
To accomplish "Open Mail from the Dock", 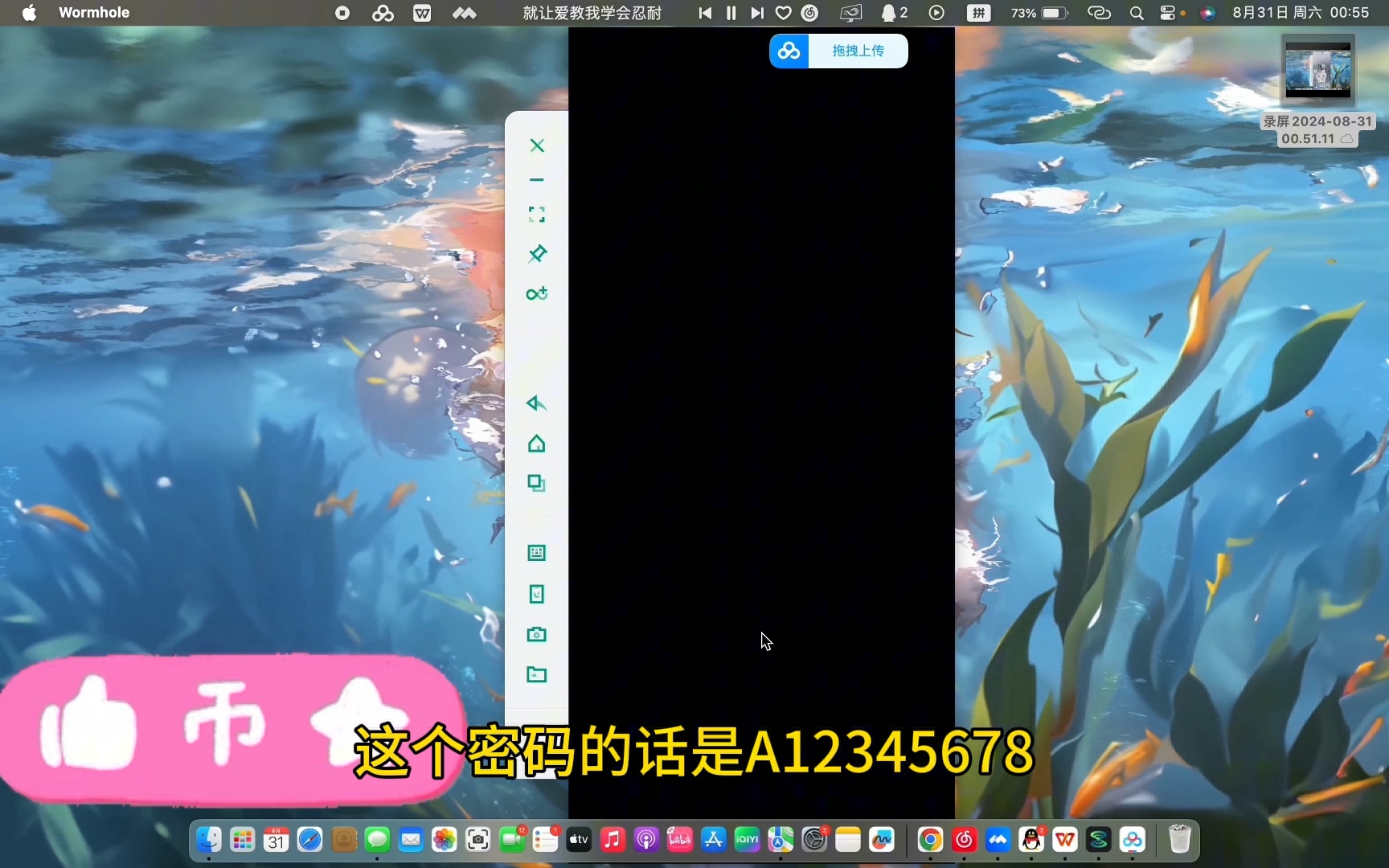I will point(411,840).
